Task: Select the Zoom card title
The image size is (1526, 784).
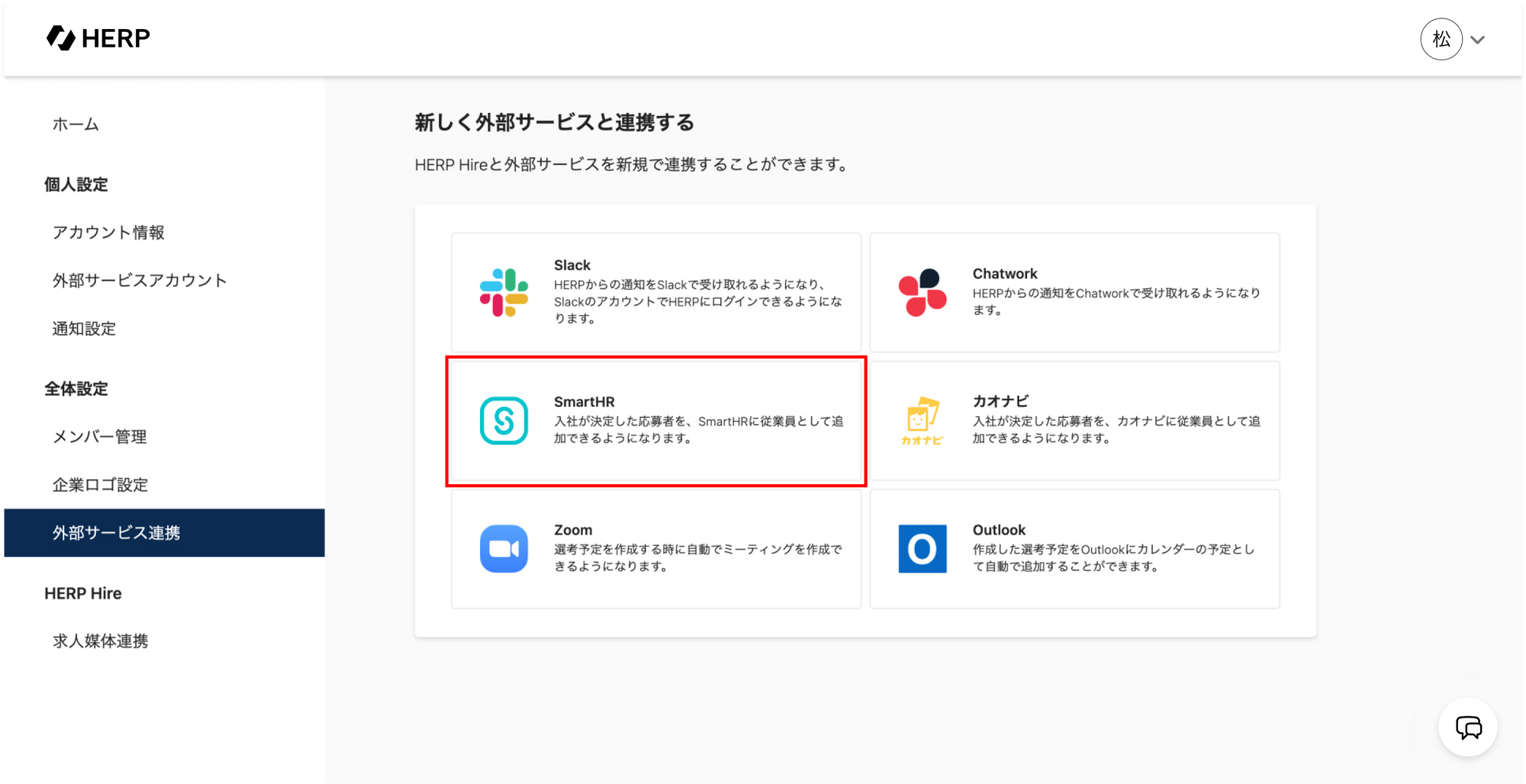Action: click(573, 530)
